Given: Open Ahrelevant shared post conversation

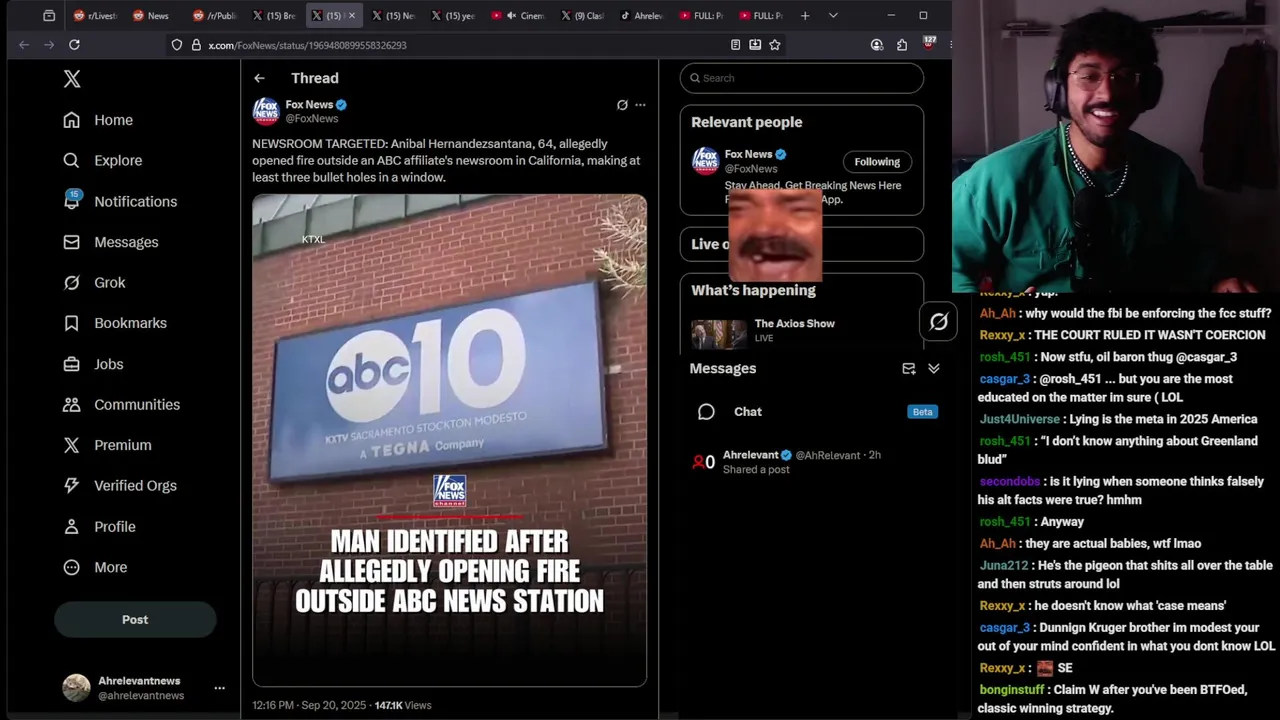Looking at the screenshot, I should (815, 462).
